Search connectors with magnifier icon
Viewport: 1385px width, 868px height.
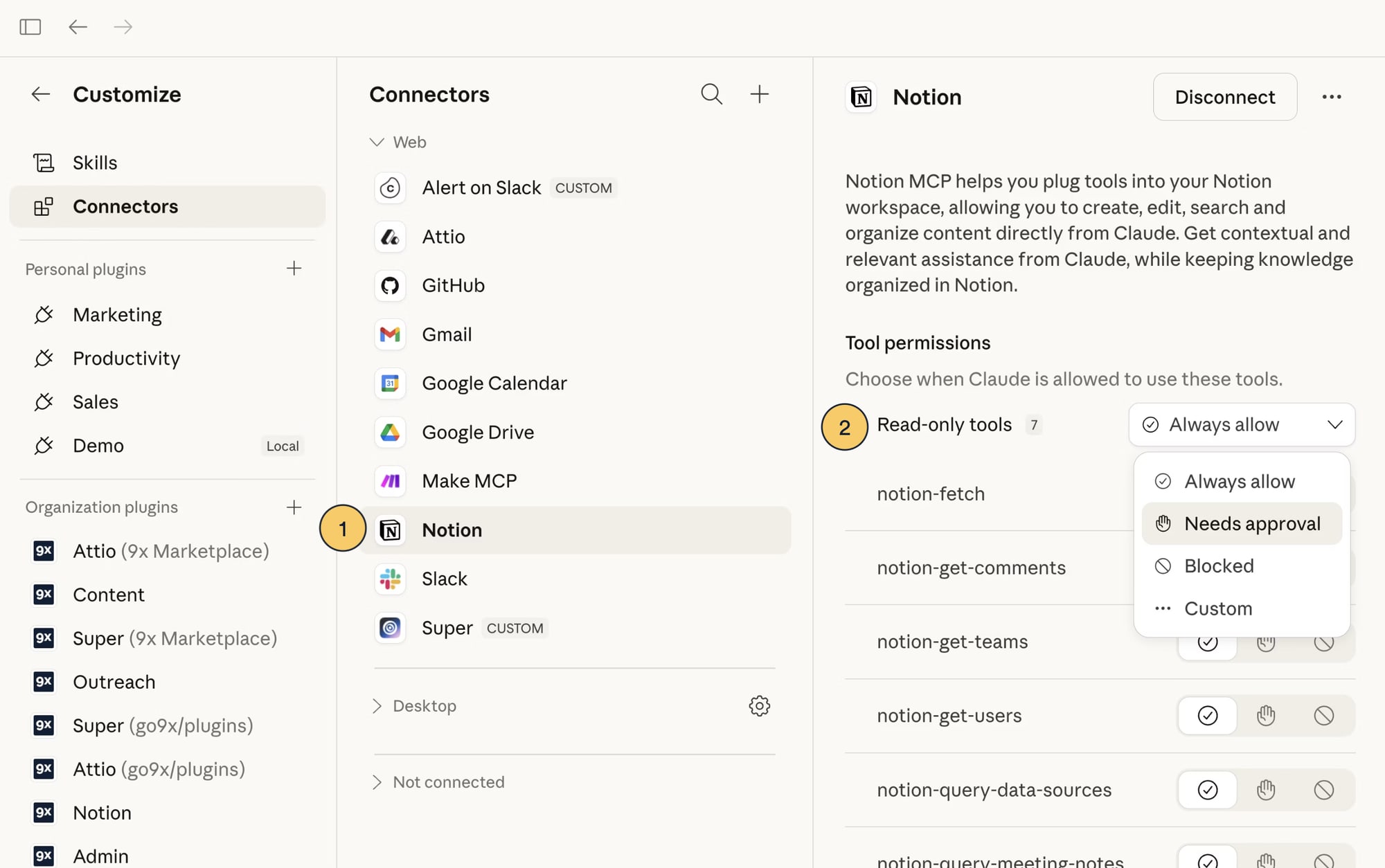[x=711, y=94]
